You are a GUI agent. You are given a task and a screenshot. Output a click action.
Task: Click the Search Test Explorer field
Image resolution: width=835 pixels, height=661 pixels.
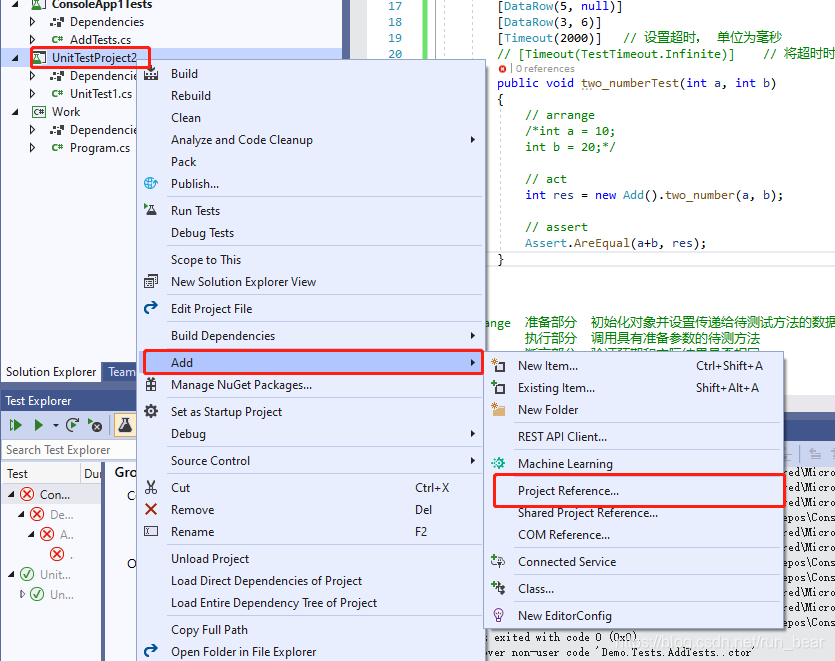pos(69,450)
